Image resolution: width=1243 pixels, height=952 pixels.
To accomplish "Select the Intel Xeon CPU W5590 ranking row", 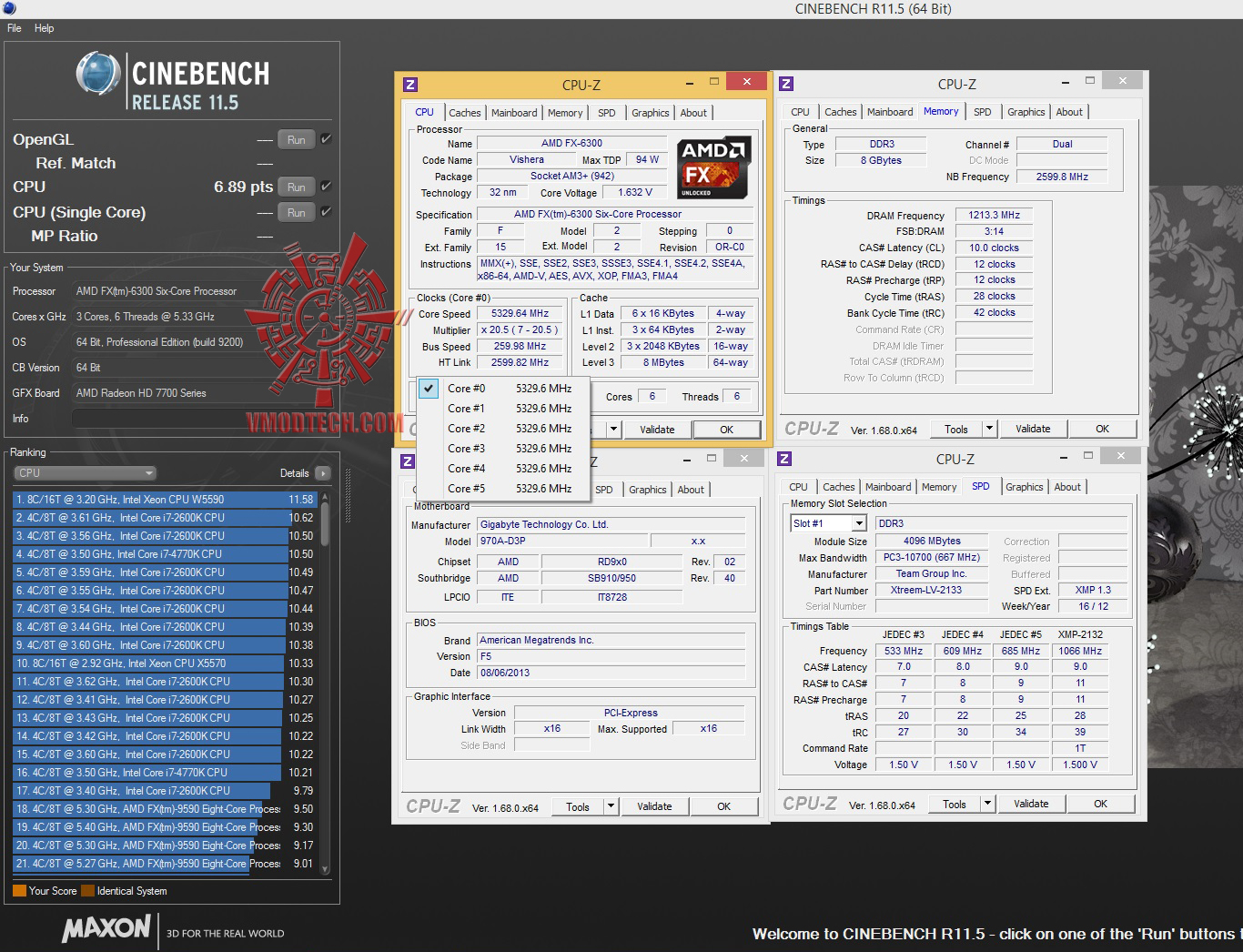I will pos(164,500).
